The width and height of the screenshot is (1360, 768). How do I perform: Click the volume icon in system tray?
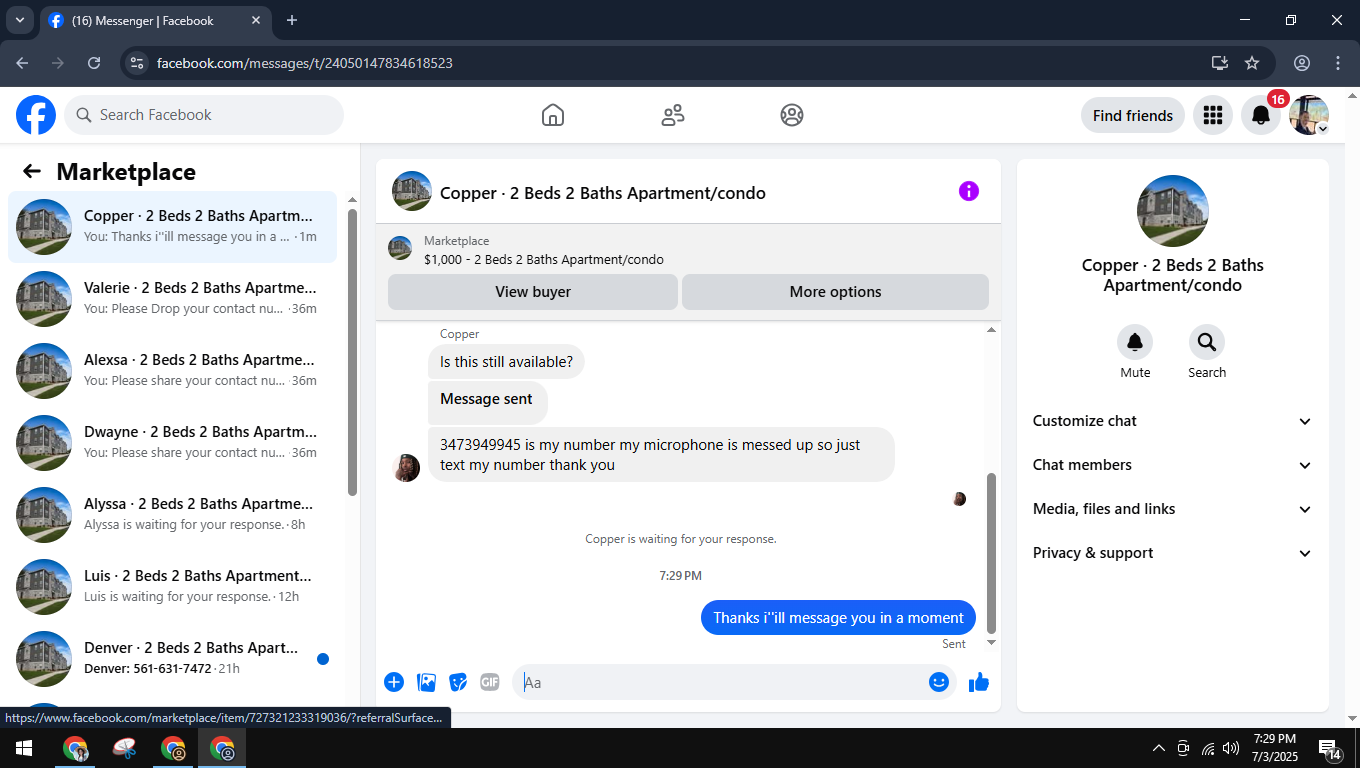click(x=1231, y=748)
